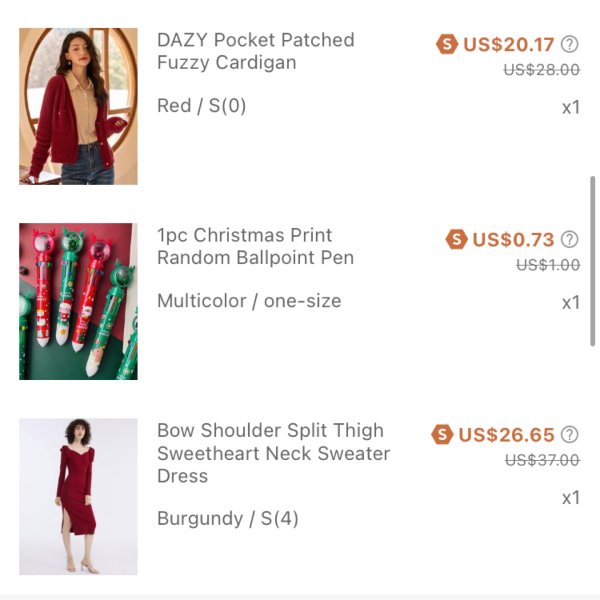Click the struck-through US$28.00 original price
The height and width of the screenshot is (600, 600).
[x=541, y=70]
